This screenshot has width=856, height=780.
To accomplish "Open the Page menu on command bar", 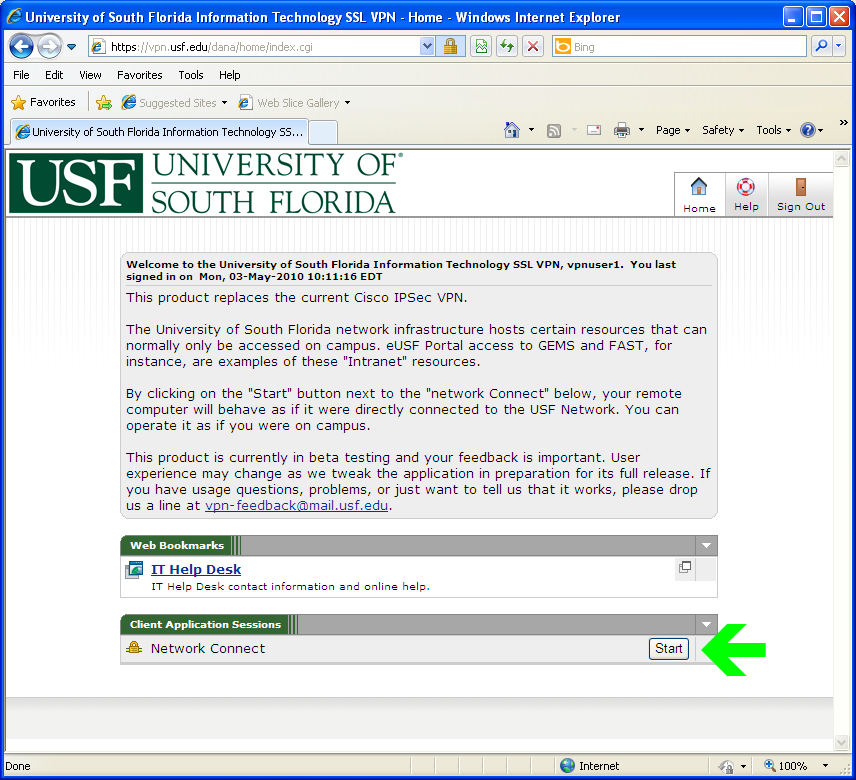I will click(673, 130).
